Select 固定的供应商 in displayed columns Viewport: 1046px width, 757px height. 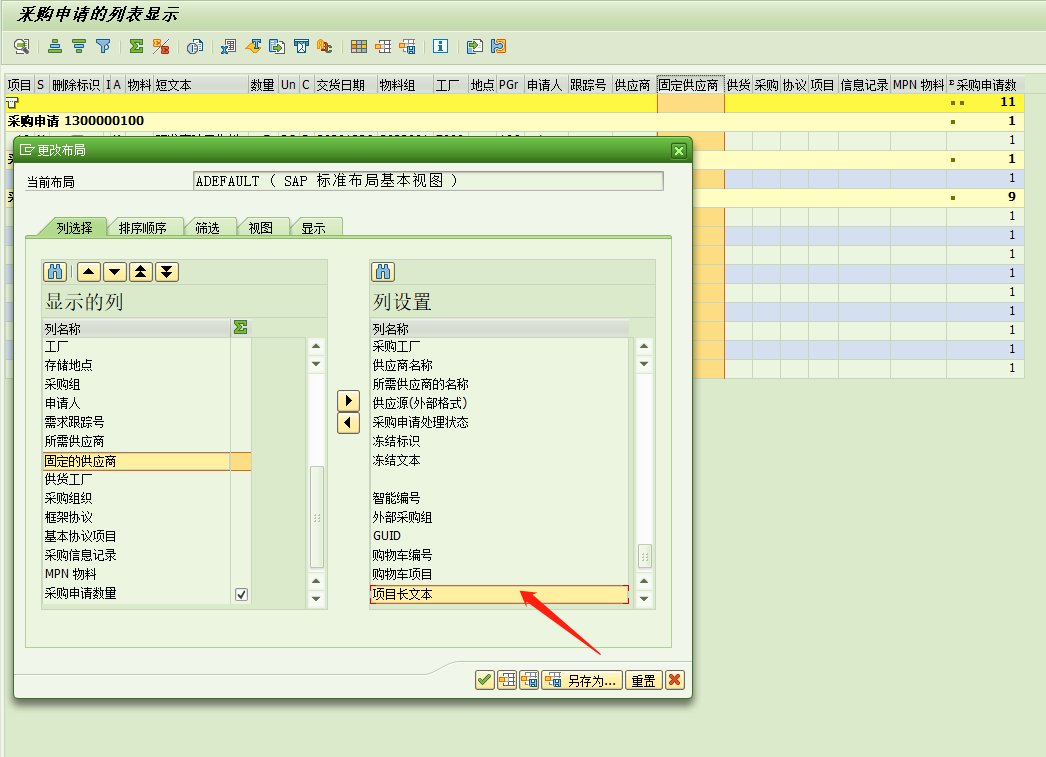pos(137,461)
